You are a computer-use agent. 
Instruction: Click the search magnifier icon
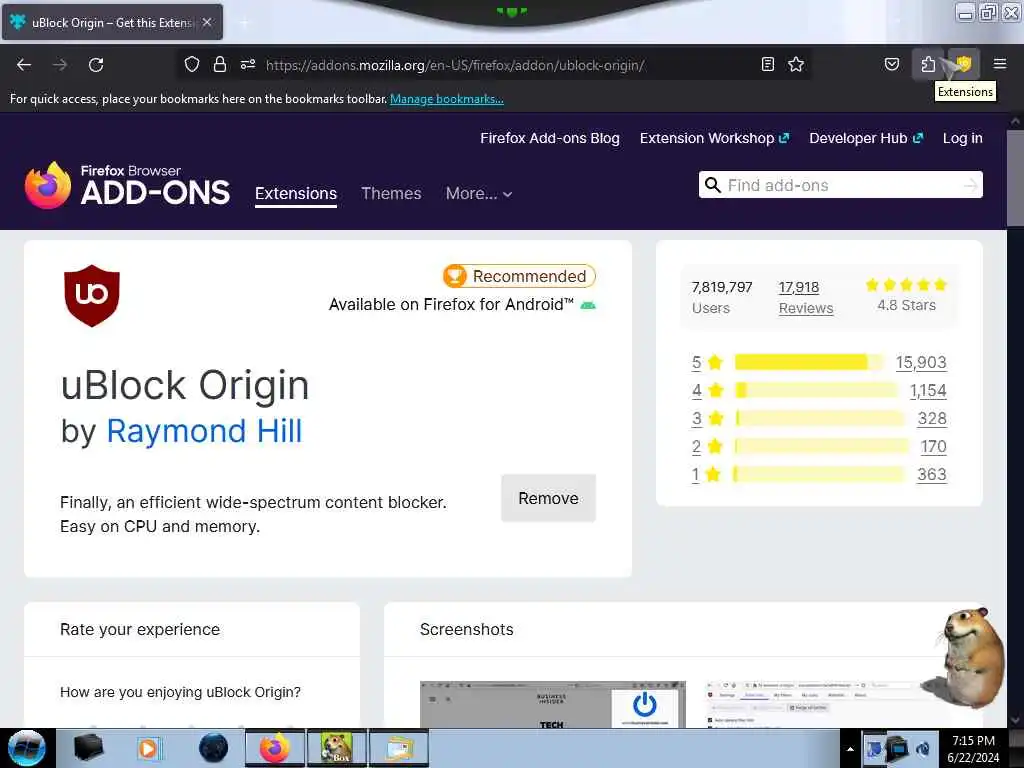(x=713, y=185)
